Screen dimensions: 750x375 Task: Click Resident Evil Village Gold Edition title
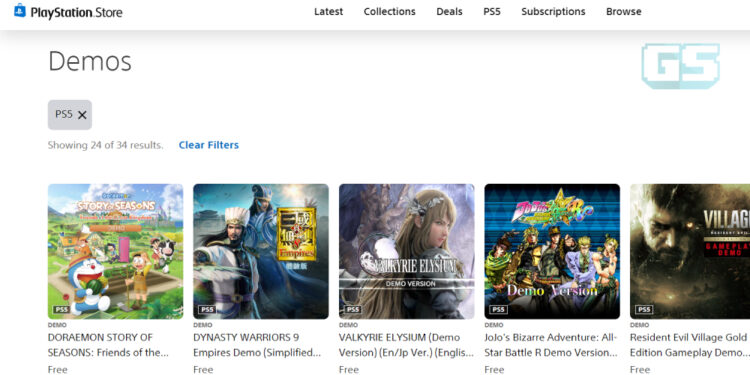pos(689,345)
